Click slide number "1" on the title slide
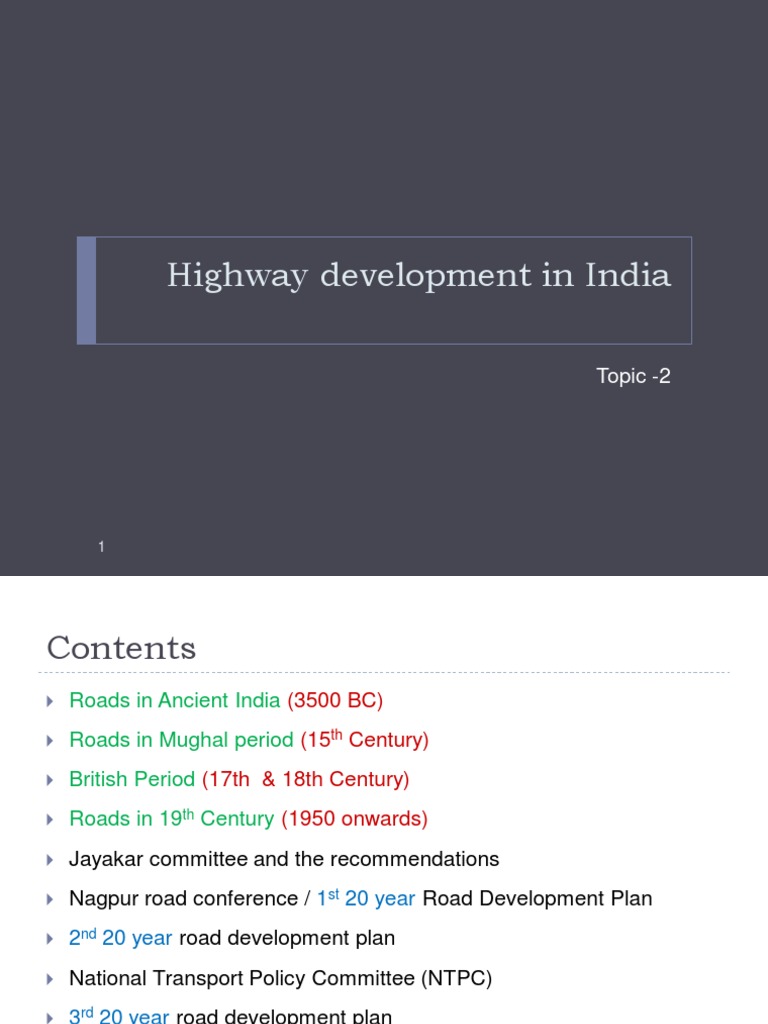The height and width of the screenshot is (1024, 768). coord(101,547)
